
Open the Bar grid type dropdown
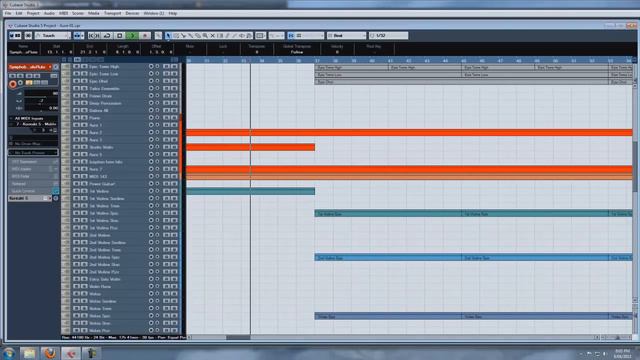(x=346, y=36)
